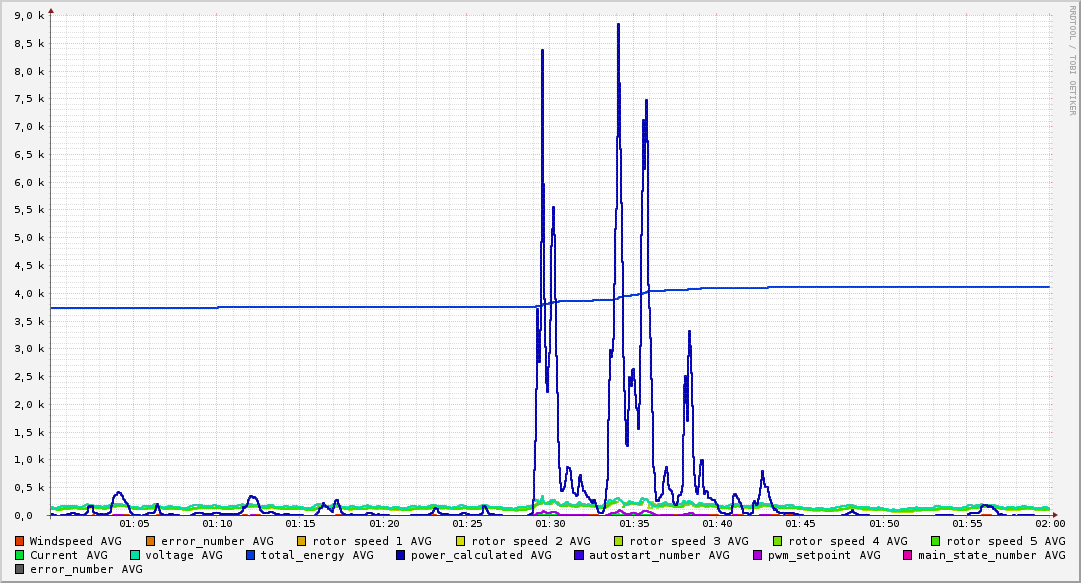1081x583 pixels.
Task: Click the voltage AVG teal legend swatch
Action: pyautogui.click(x=135, y=555)
